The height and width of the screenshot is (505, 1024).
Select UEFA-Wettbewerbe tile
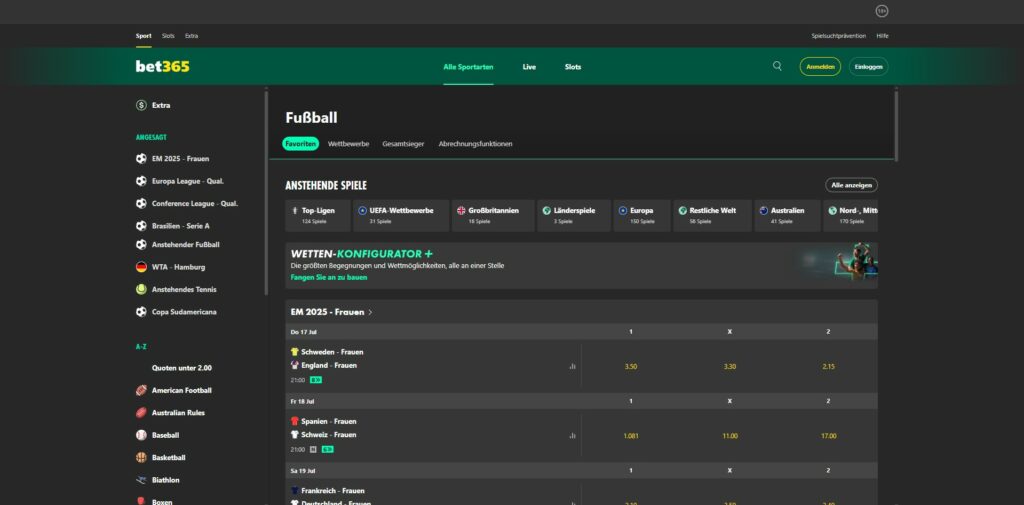pos(401,216)
